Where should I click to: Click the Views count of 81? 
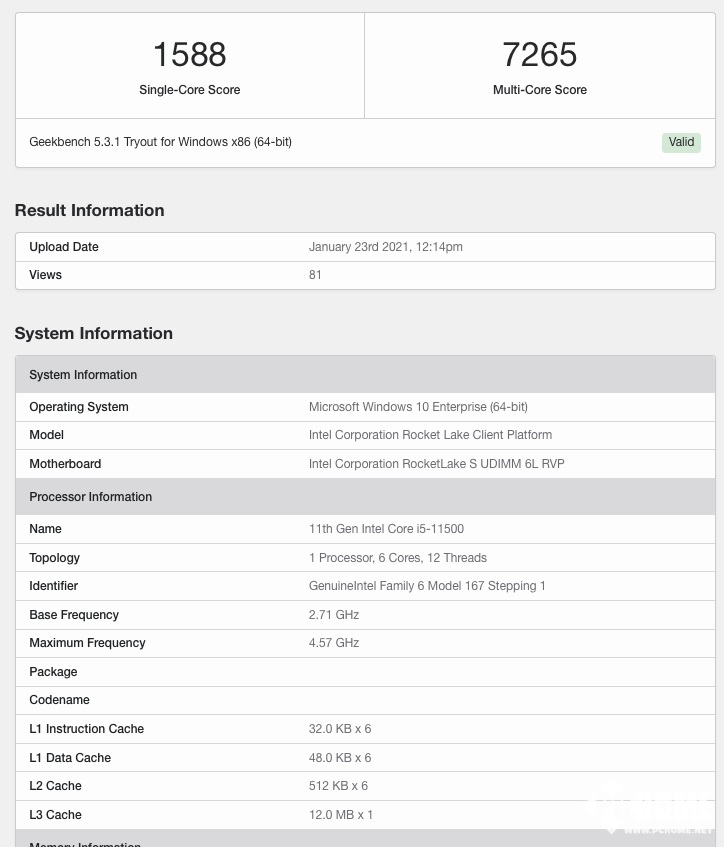tap(315, 275)
